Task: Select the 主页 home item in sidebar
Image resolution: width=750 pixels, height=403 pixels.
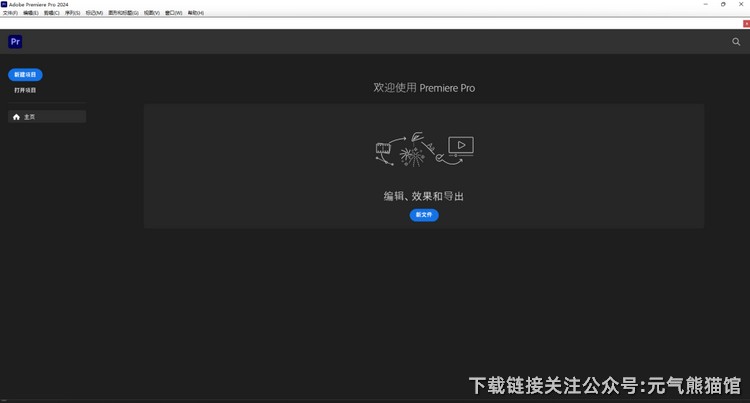Action: [x=46, y=117]
